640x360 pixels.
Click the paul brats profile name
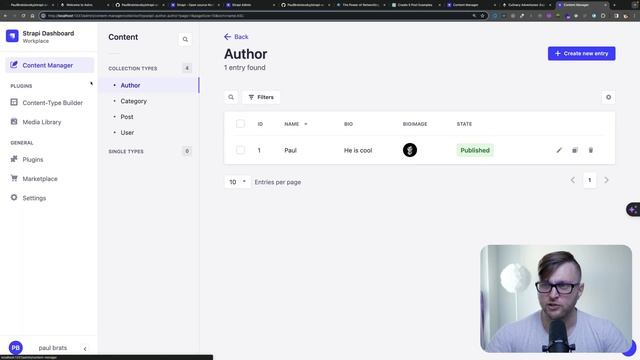point(53,348)
